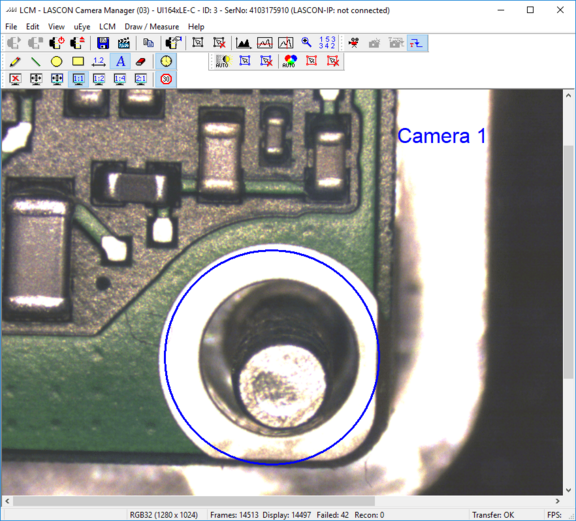The height and width of the screenshot is (521, 576).
Task: Click the clear area of interest icon
Action: pyautogui.click(x=219, y=43)
